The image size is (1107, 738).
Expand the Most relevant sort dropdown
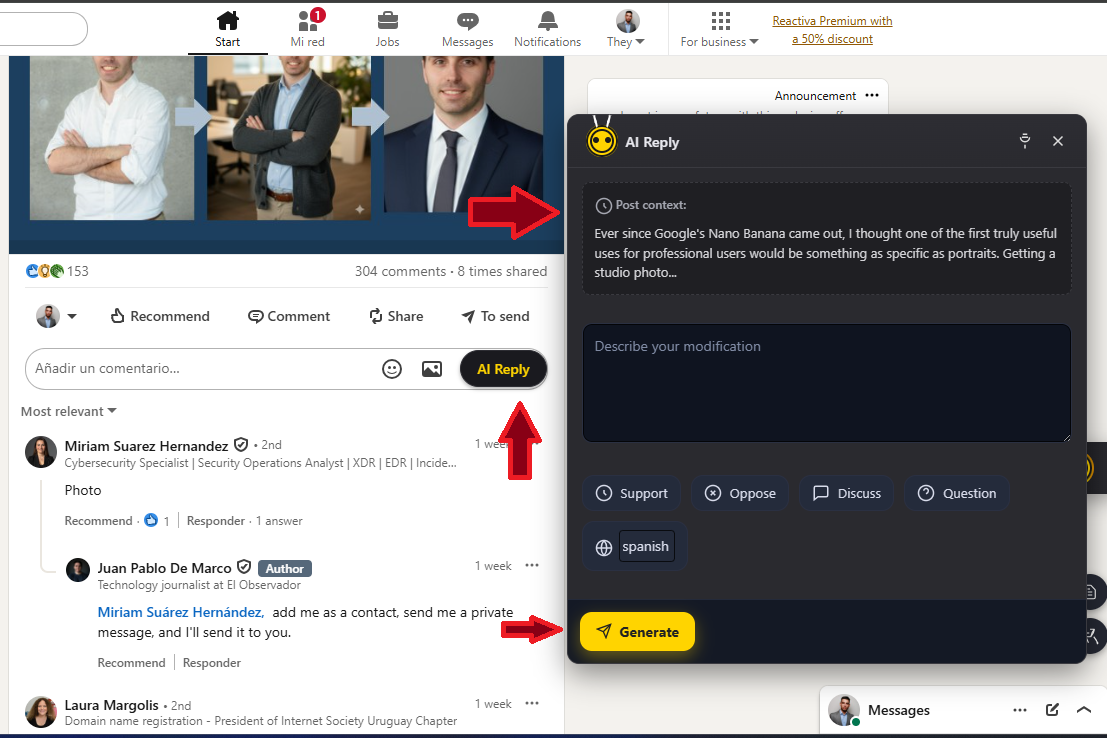point(68,411)
